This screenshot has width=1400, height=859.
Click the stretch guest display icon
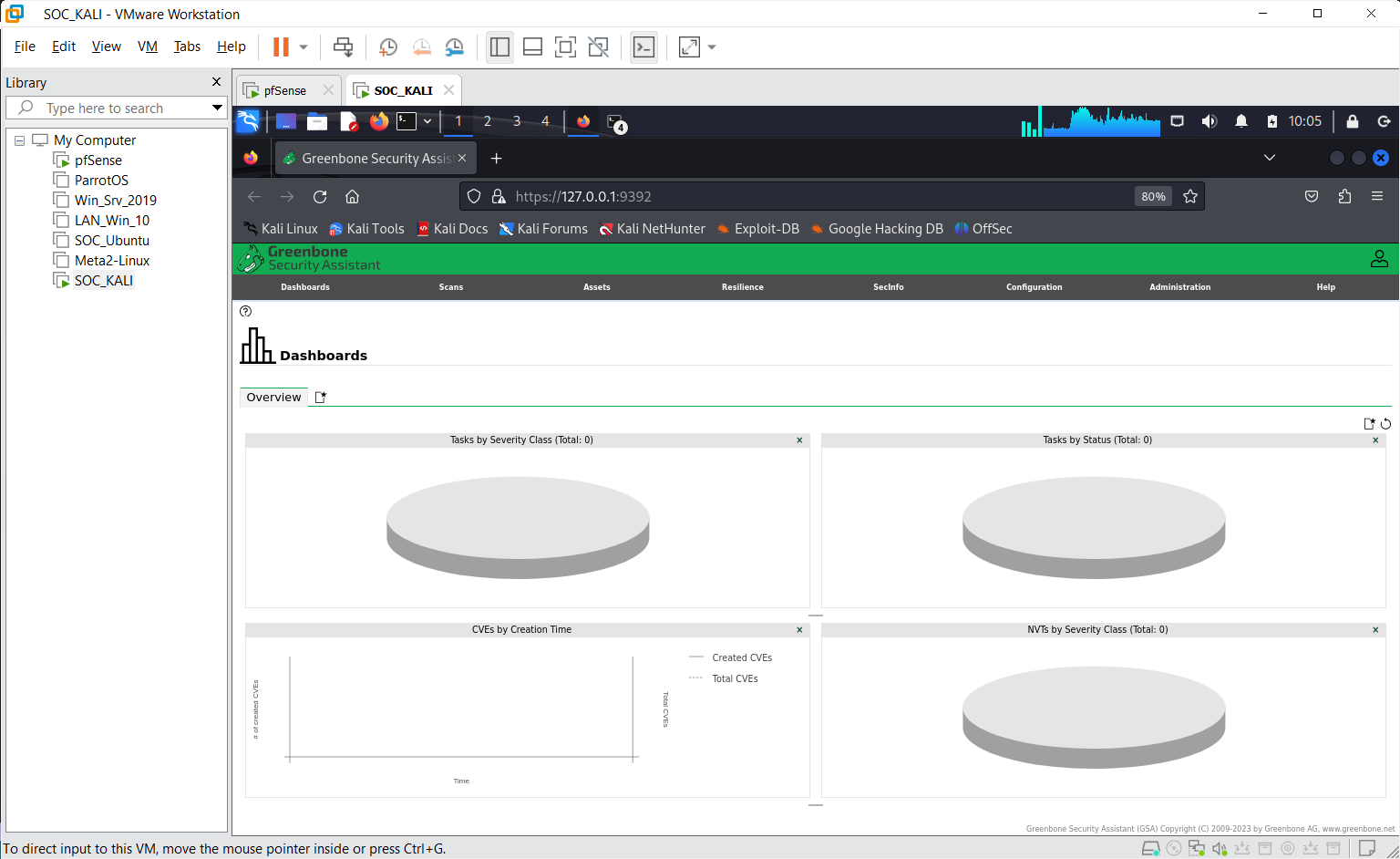[689, 47]
